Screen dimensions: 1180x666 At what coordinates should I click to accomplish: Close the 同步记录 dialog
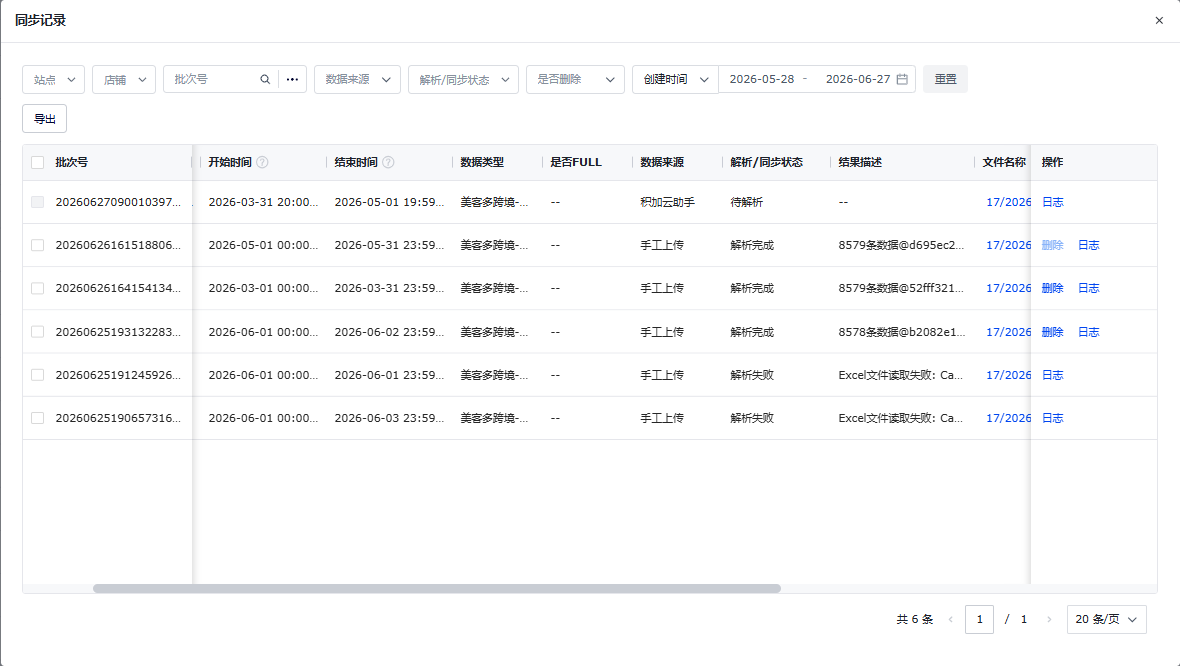tap(1159, 20)
